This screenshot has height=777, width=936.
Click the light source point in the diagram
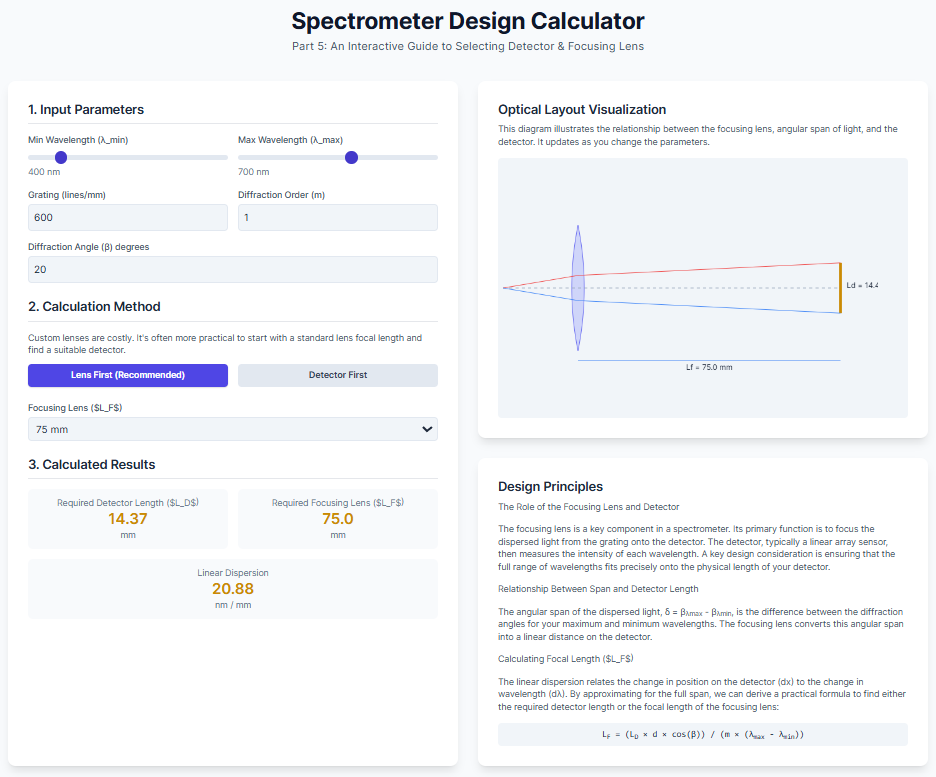click(x=504, y=288)
